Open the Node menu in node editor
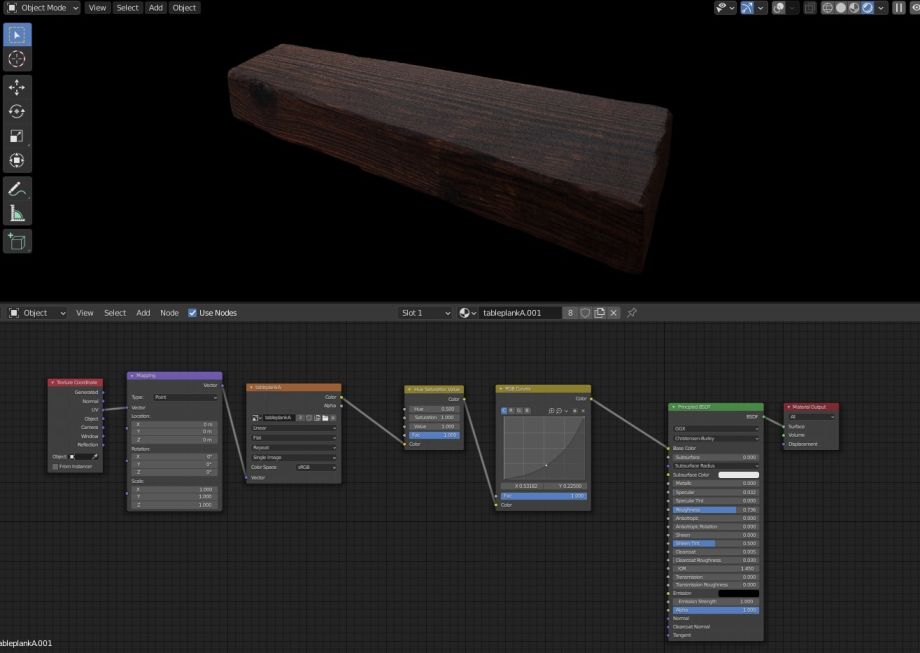 (x=170, y=313)
